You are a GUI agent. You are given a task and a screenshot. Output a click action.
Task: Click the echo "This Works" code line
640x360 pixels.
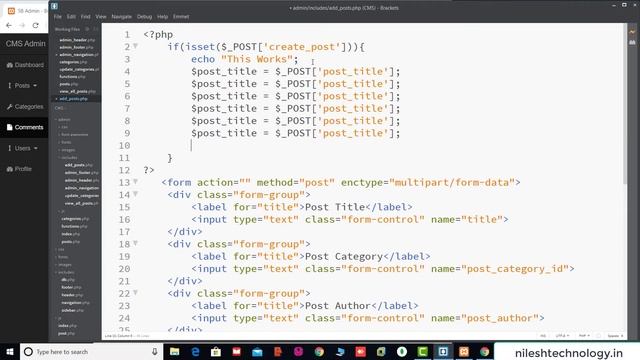coord(244,59)
